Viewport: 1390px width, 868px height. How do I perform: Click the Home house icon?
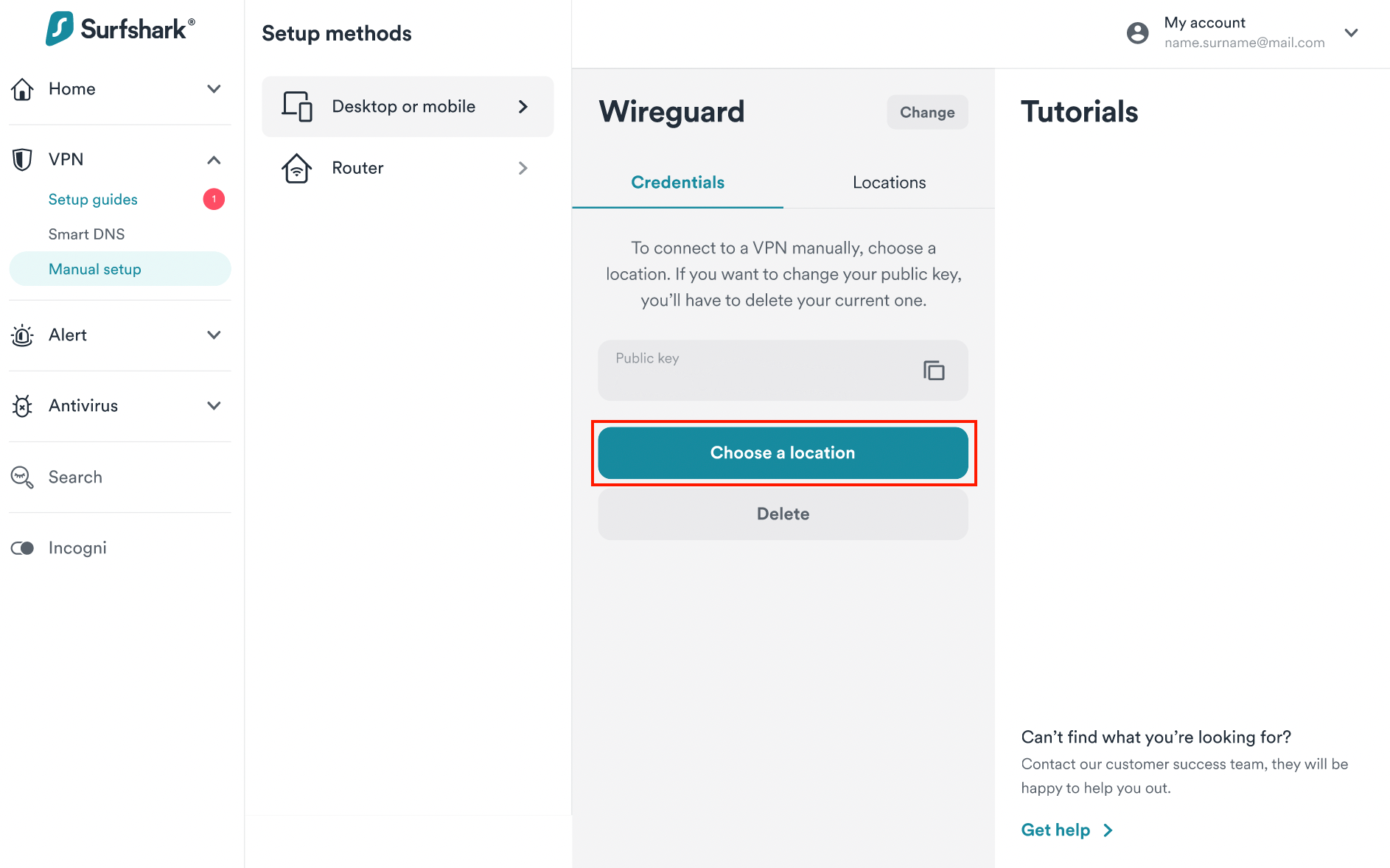[x=22, y=89]
